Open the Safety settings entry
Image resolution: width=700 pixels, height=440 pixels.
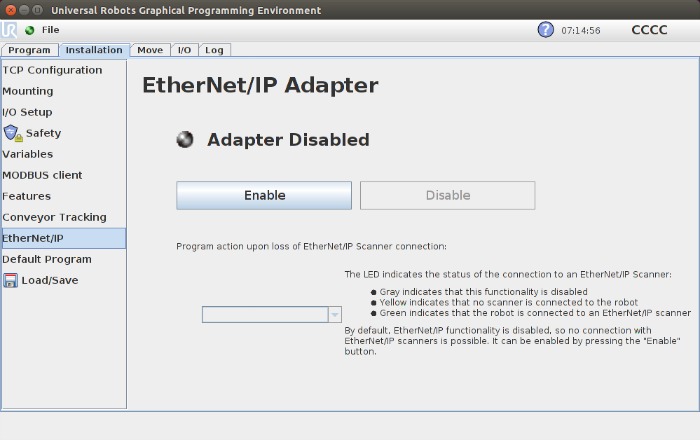click(x=63, y=133)
